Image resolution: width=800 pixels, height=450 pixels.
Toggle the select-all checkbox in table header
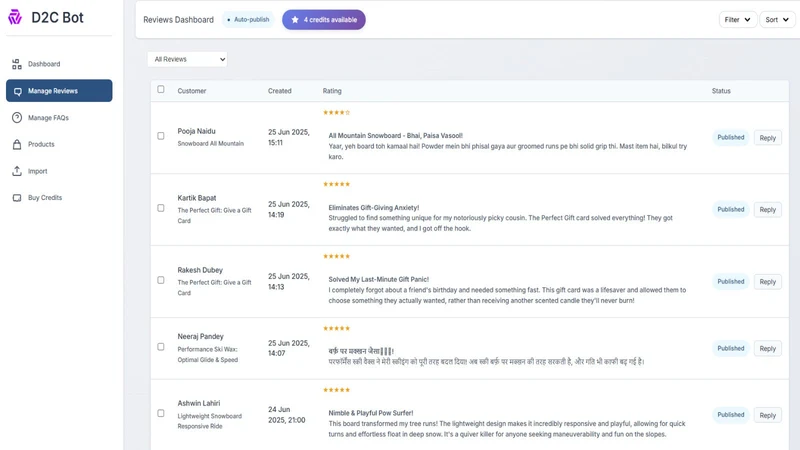click(161, 89)
